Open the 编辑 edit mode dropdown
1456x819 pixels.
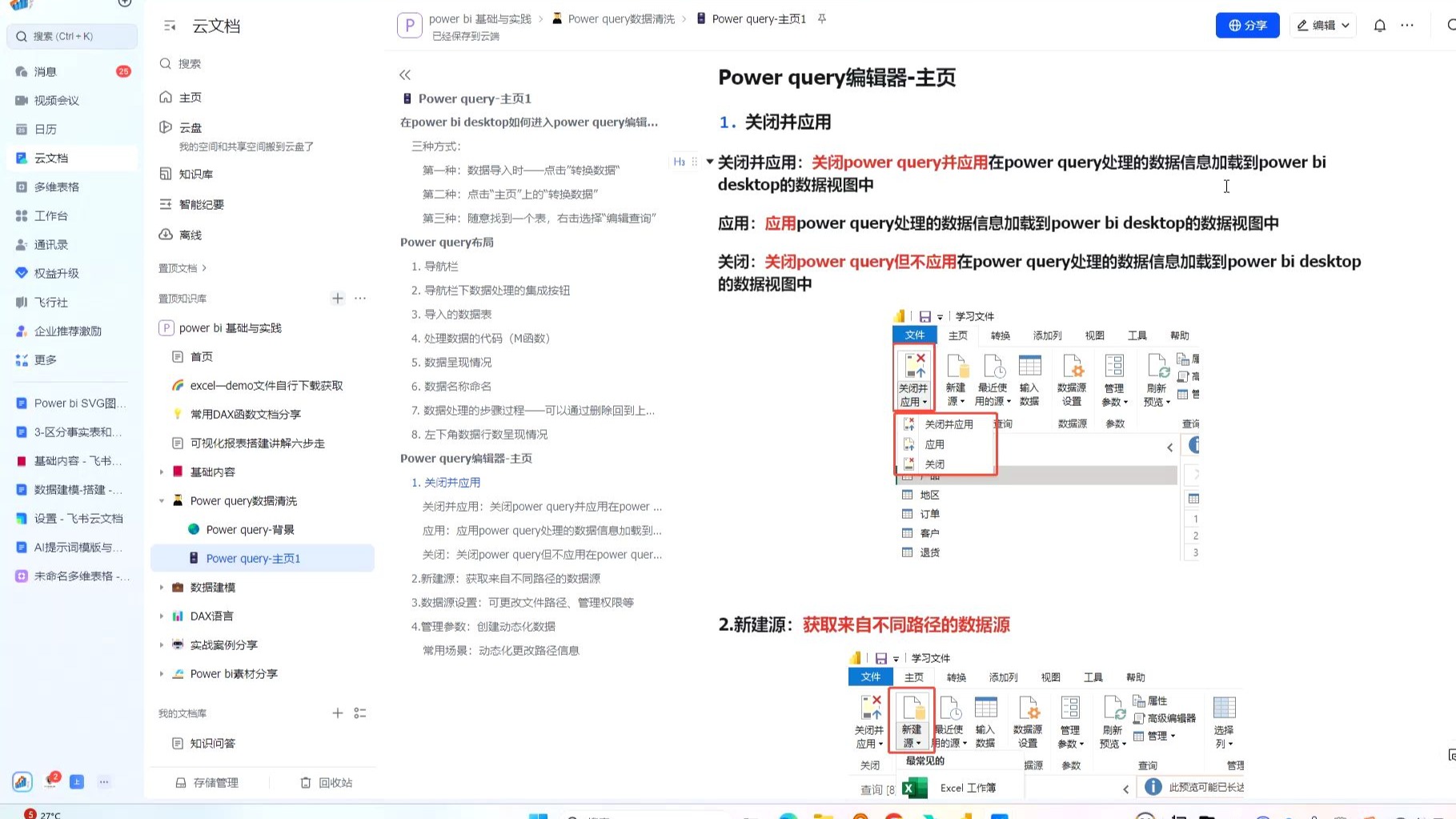[1323, 26]
